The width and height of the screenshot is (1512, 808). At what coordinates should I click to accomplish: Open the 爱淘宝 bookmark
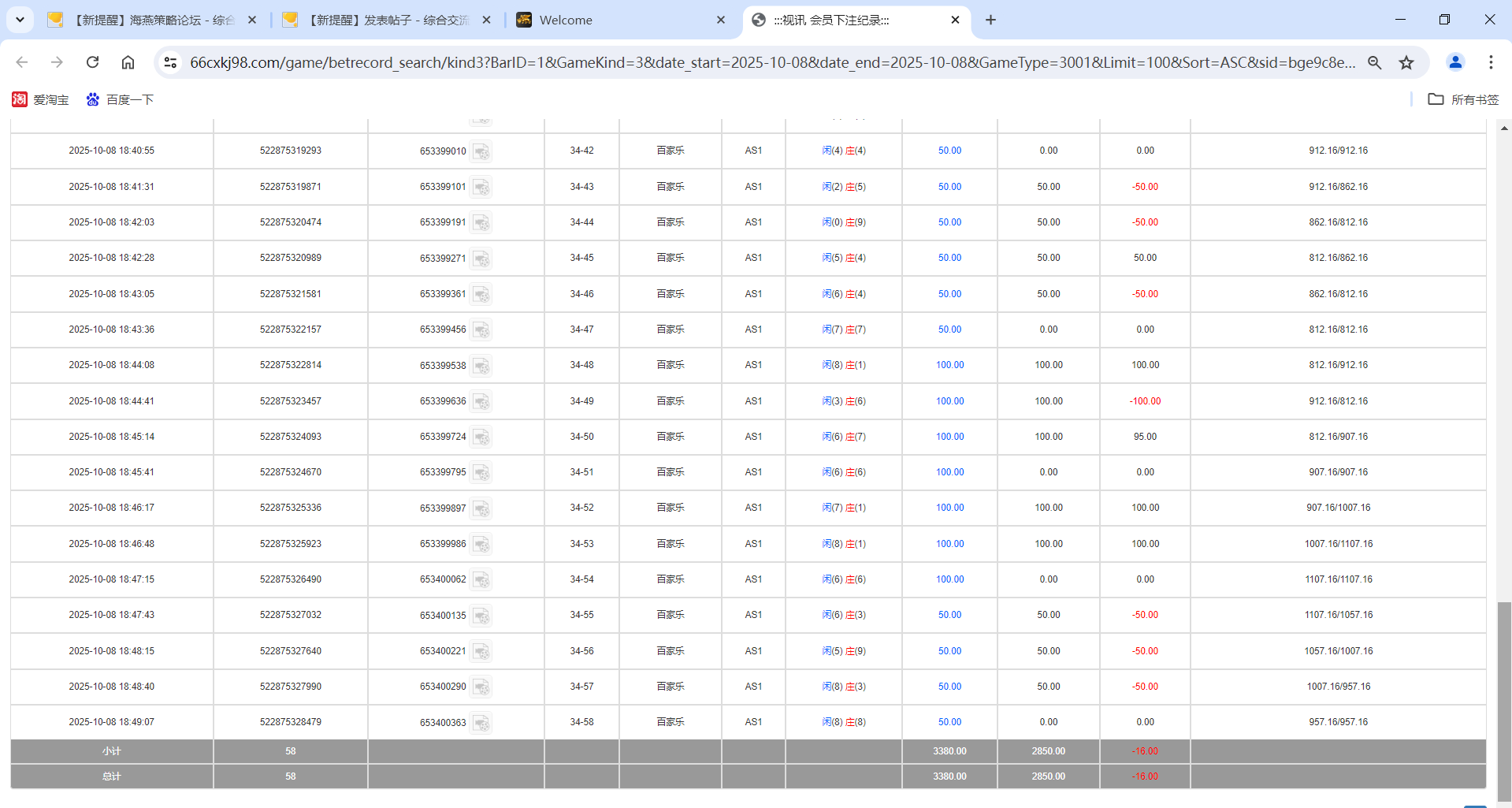click(39, 99)
